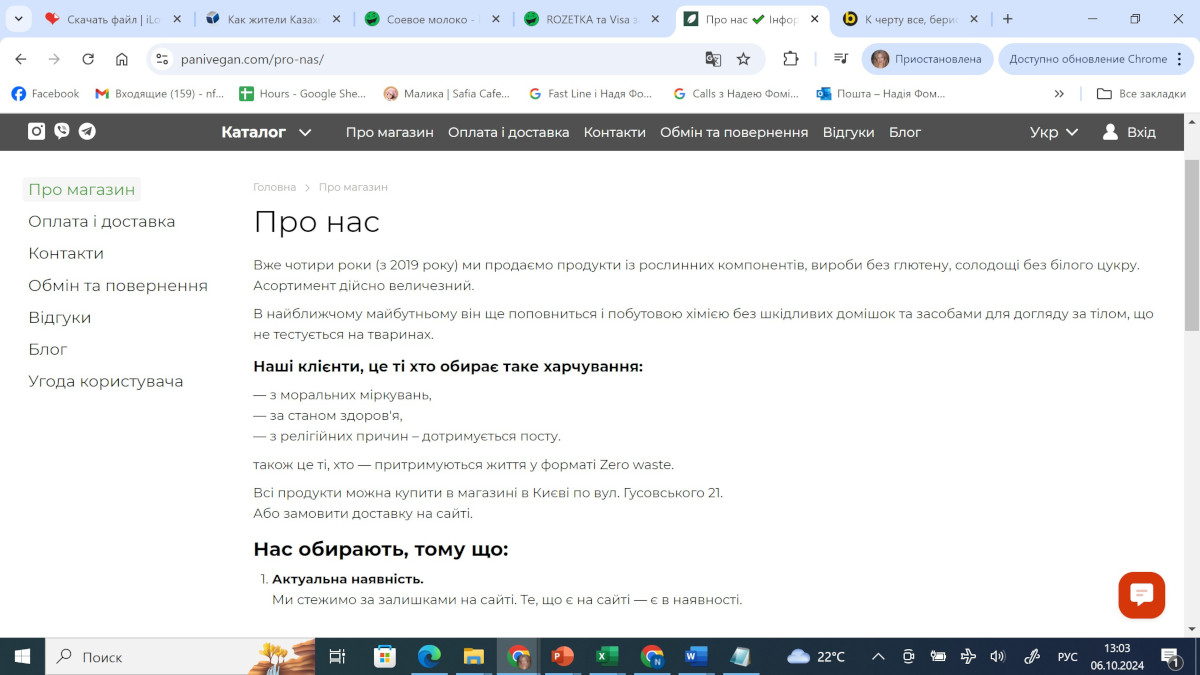Click the Головна breadcrumb link

click(274, 187)
